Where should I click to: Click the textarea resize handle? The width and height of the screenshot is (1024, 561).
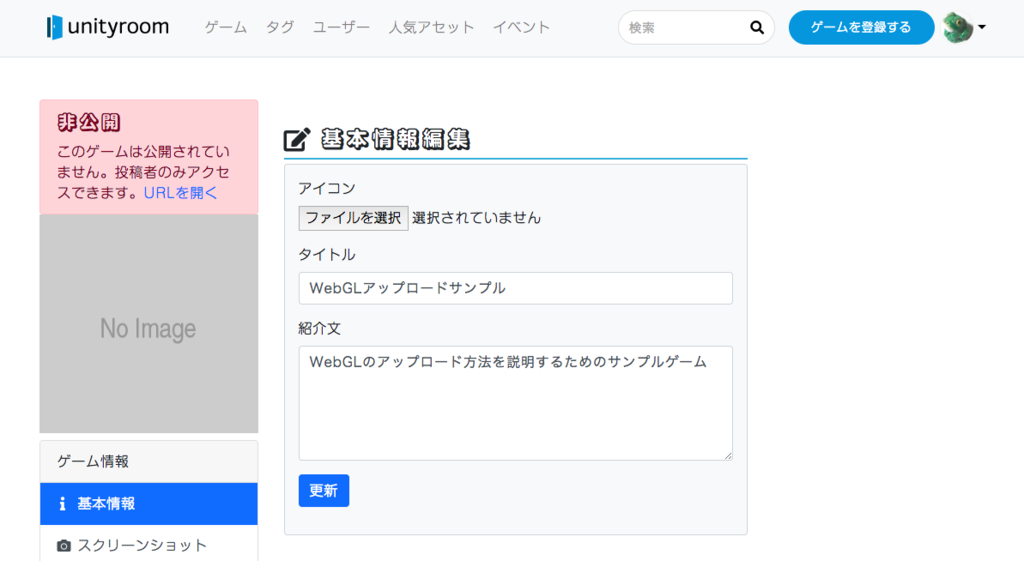(728, 455)
